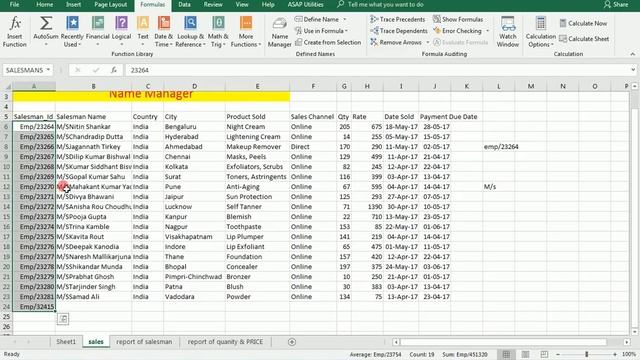Switch to the Home tab
The width and height of the screenshot is (640, 360).
(x=44, y=4)
